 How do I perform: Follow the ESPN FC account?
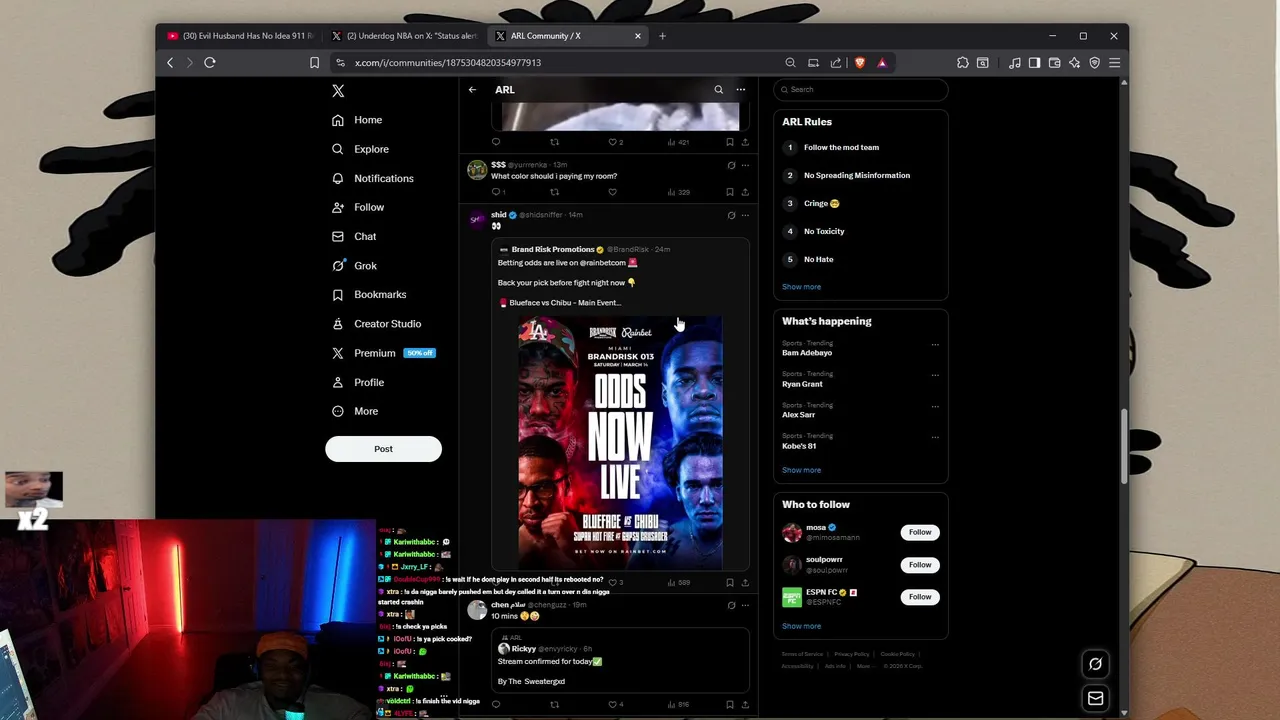920,597
